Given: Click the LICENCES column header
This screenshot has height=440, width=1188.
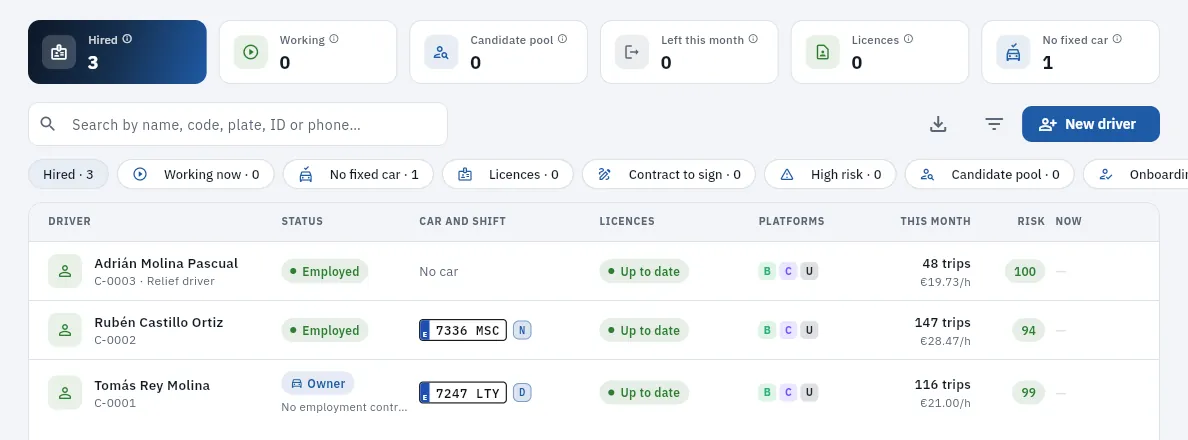Looking at the screenshot, I should tap(627, 221).
